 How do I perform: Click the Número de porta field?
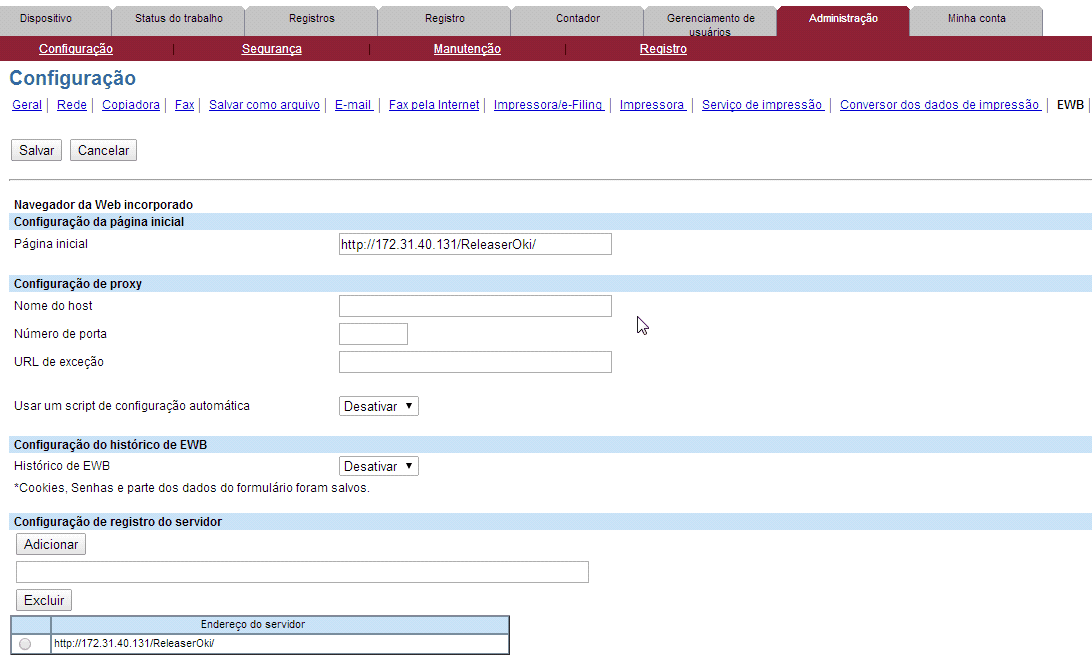373,334
